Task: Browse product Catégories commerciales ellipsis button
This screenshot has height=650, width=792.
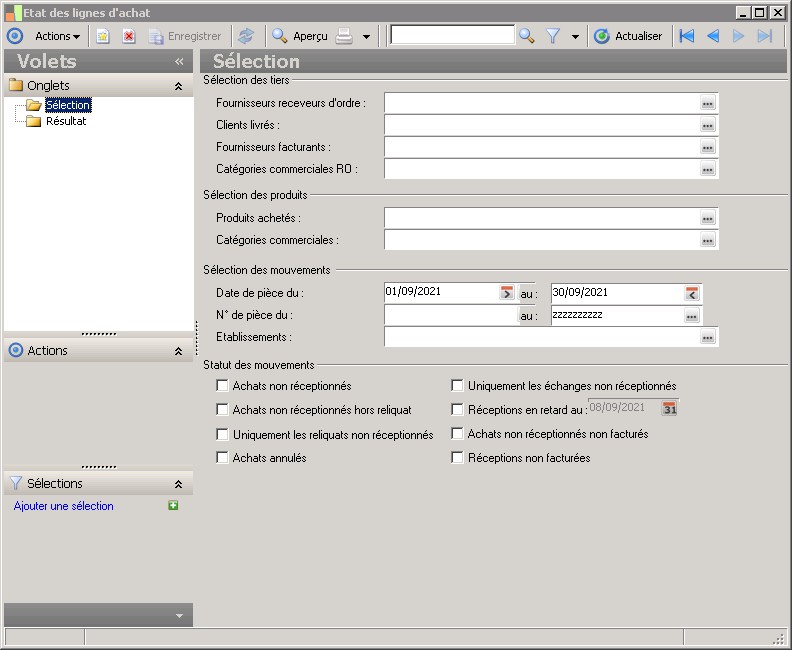Action: (x=708, y=240)
